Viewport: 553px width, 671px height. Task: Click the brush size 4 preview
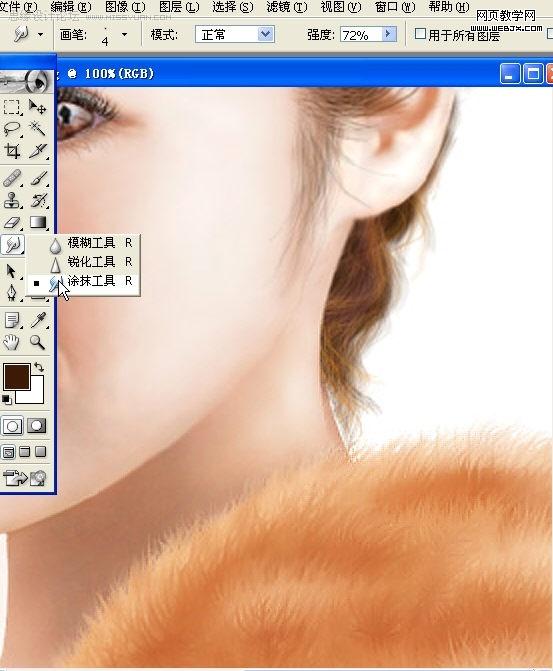point(105,35)
